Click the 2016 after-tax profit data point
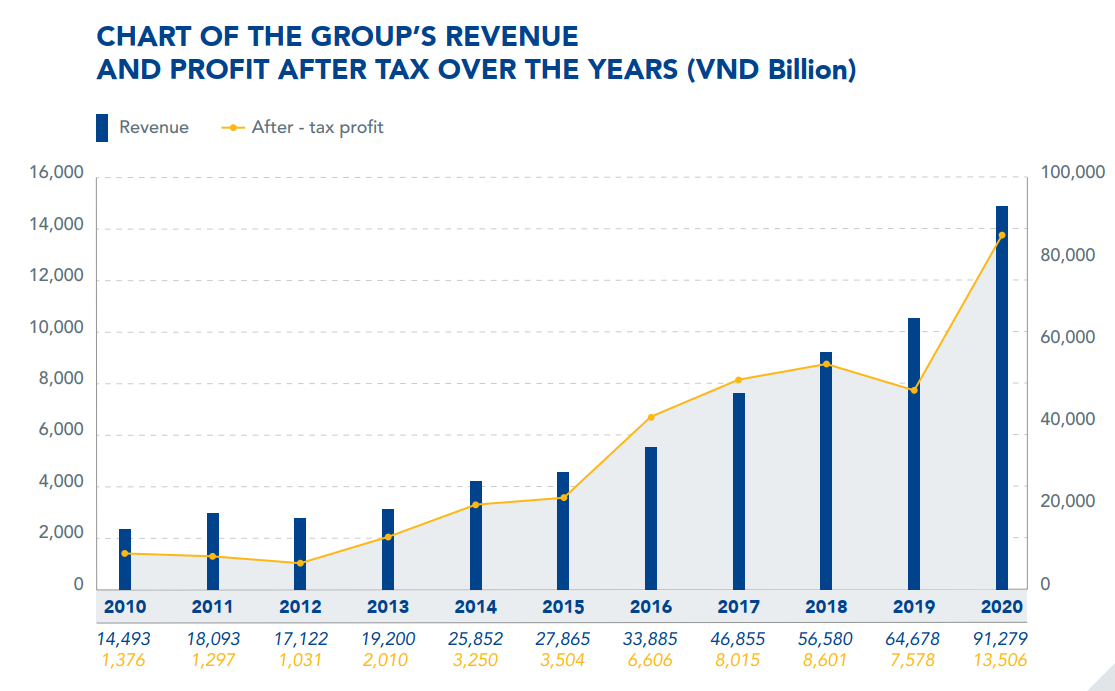The height and width of the screenshot is (691, 1115). pyautogui.click(x=651, y=417)
